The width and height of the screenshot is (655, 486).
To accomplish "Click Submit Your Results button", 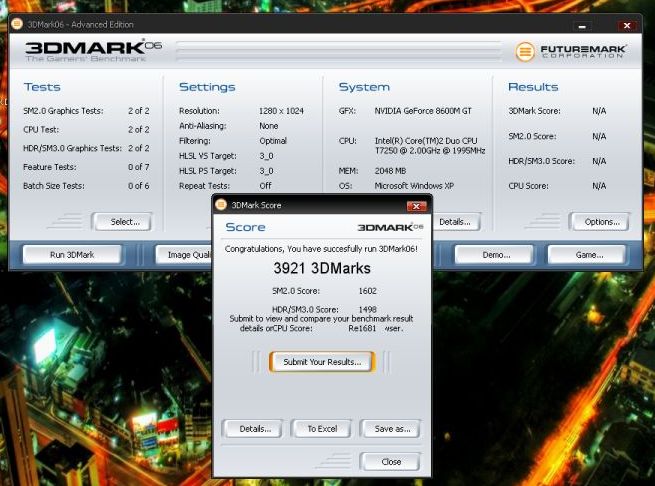I will 322,362.
